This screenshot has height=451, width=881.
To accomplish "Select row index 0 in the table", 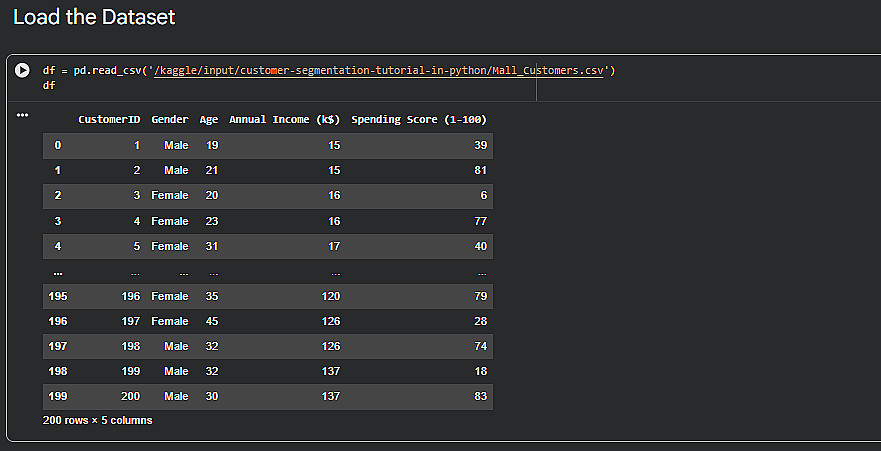I will coord(57,145).
